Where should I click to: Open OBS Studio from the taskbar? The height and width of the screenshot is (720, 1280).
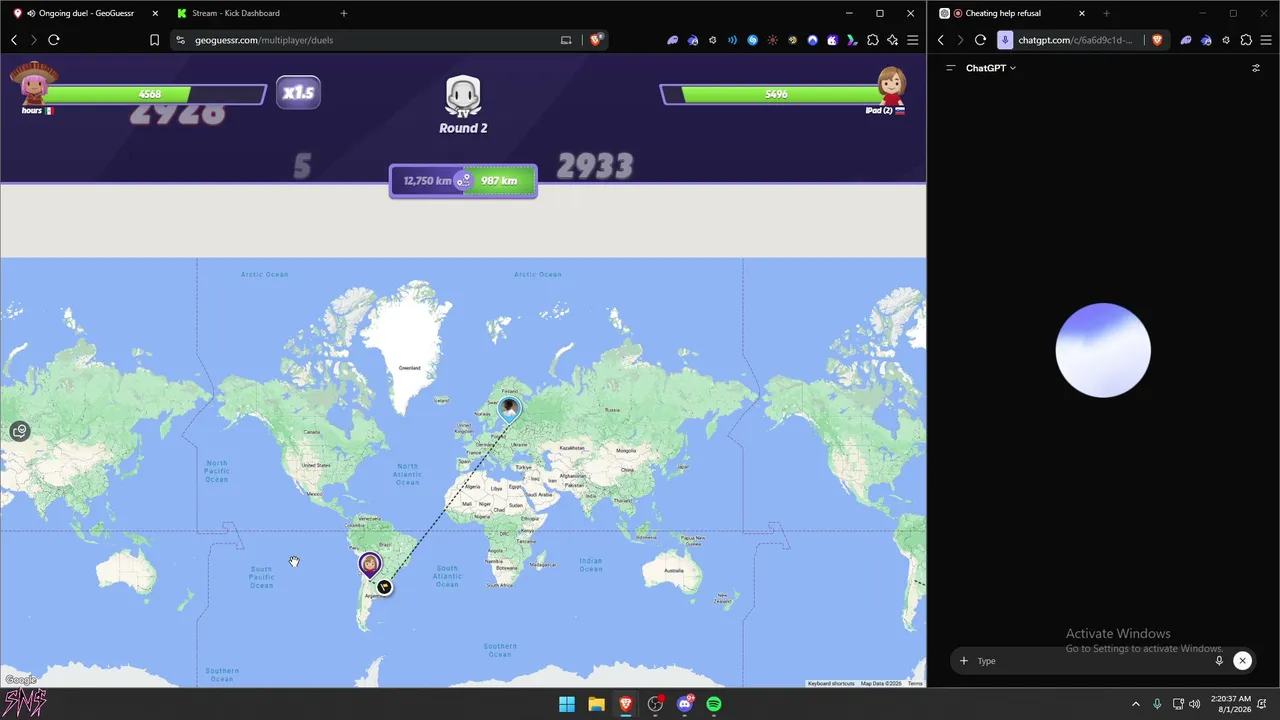point(655,704)
